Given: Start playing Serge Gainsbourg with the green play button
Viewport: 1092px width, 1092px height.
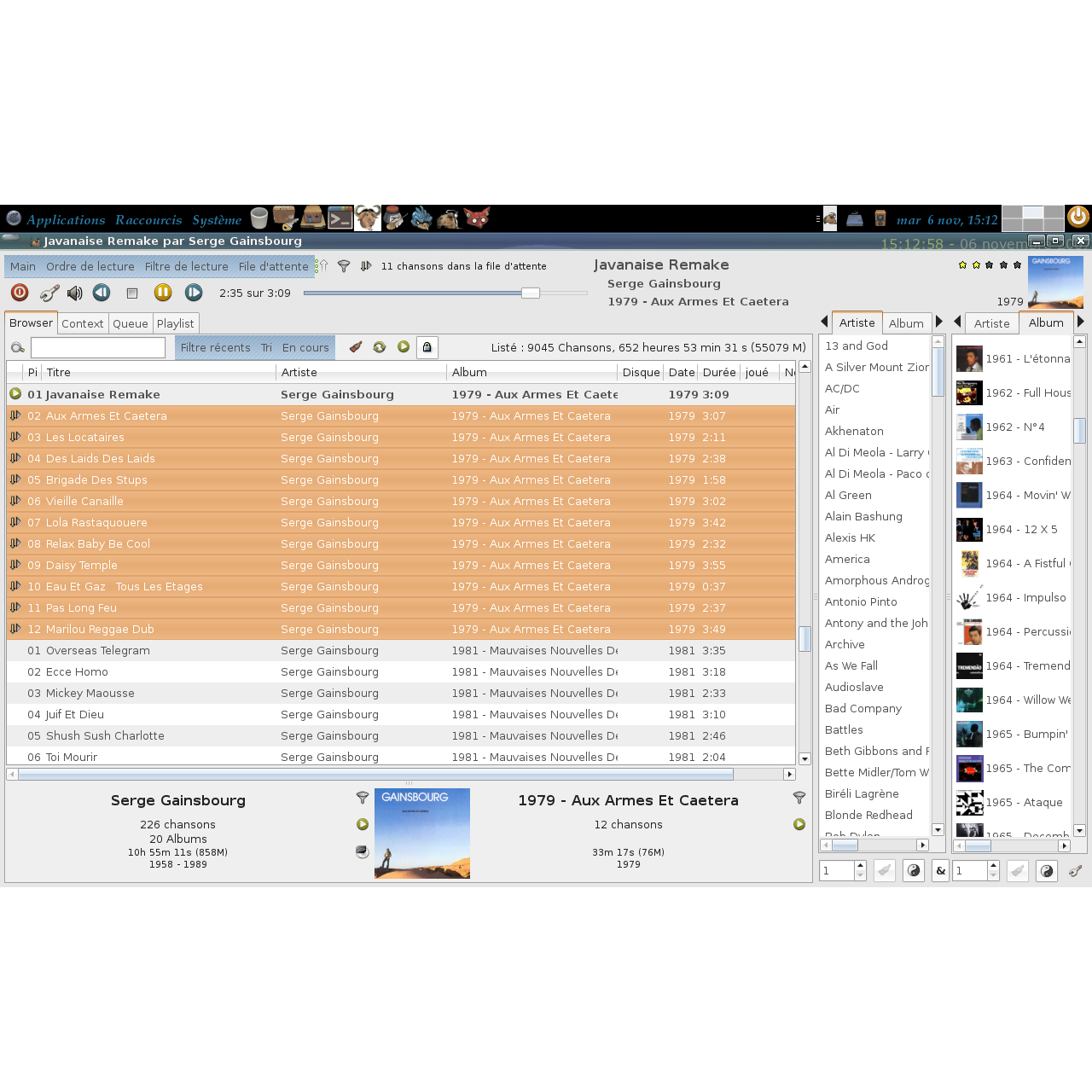Looking at the screenshot, I should (363, 825).
